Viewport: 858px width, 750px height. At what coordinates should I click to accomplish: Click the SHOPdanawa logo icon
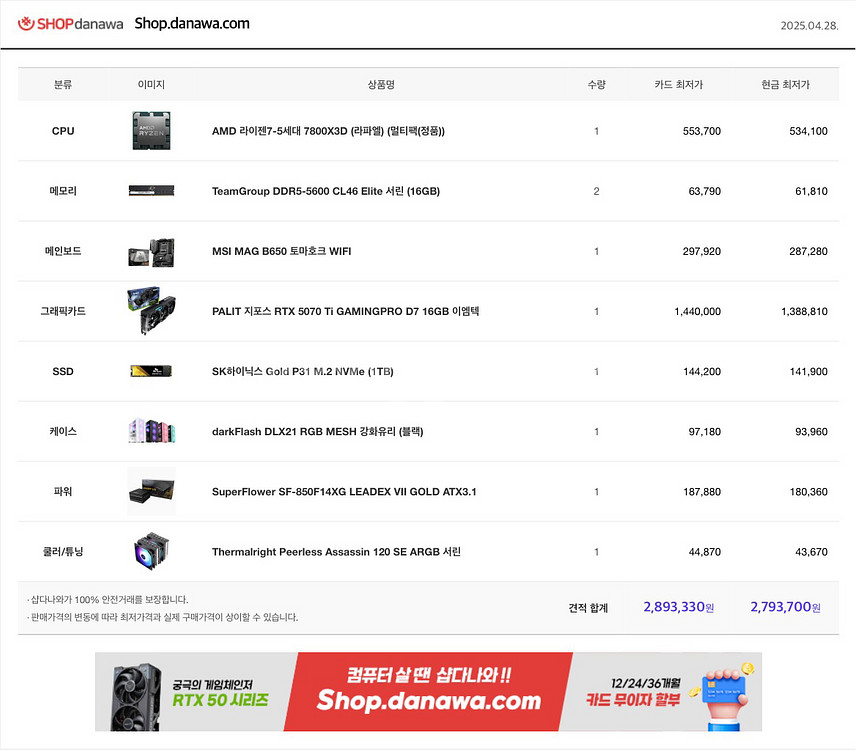click(x=26, y=24)
